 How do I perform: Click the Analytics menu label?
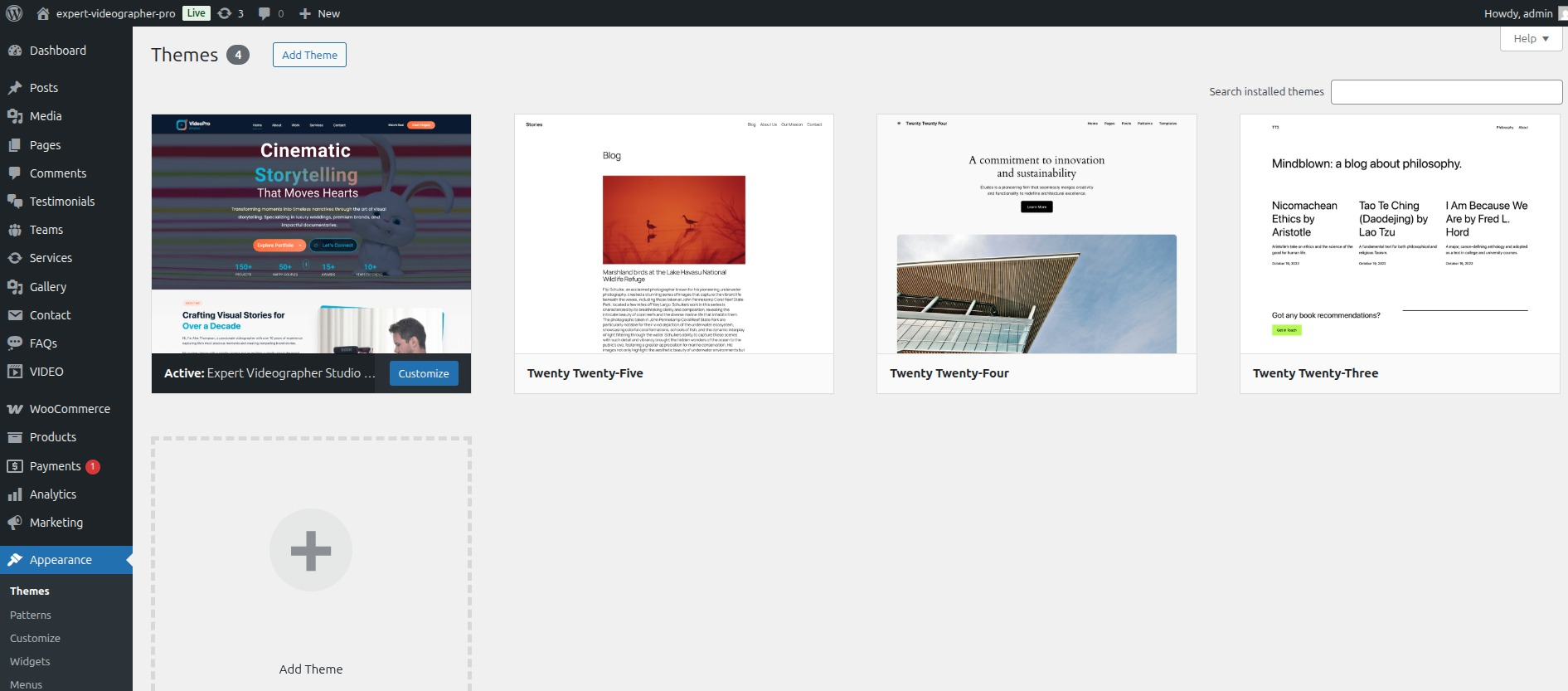(53, 494)
